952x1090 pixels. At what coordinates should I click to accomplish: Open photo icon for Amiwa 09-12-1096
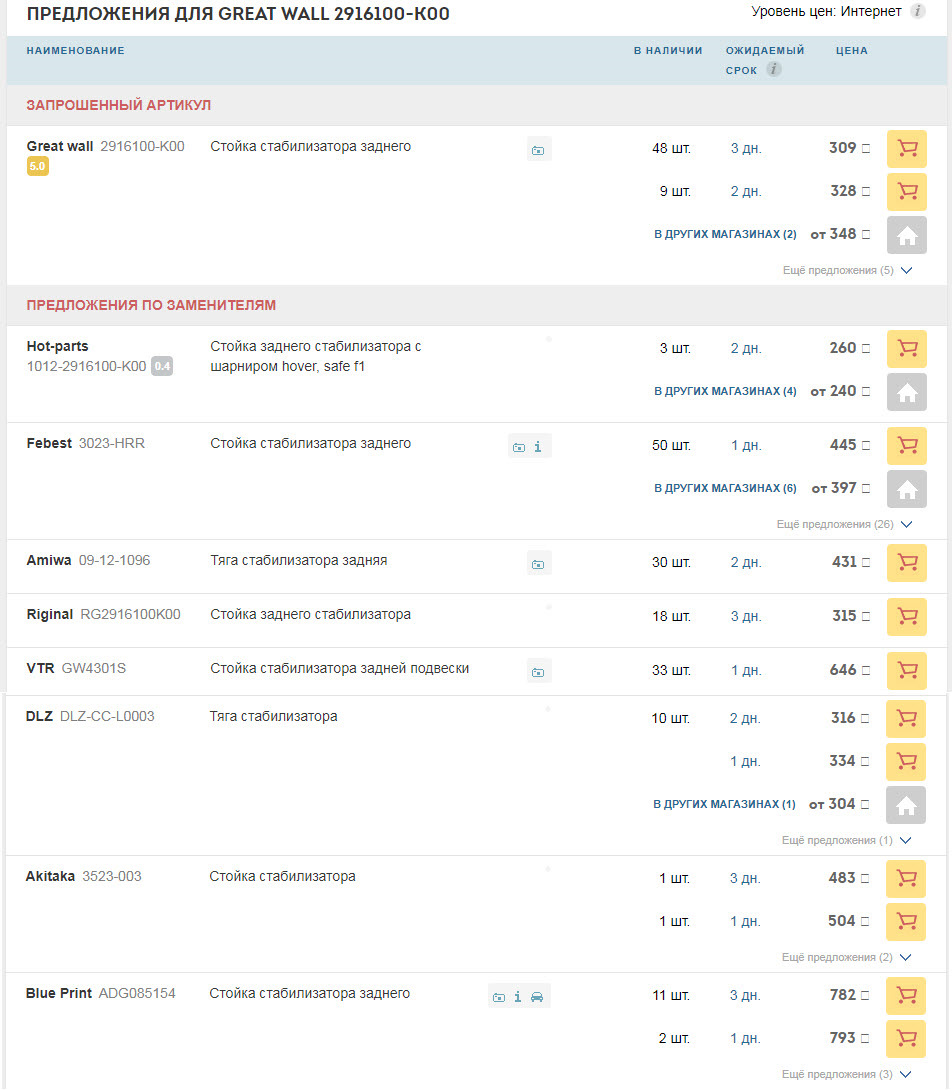pos(538,564)
